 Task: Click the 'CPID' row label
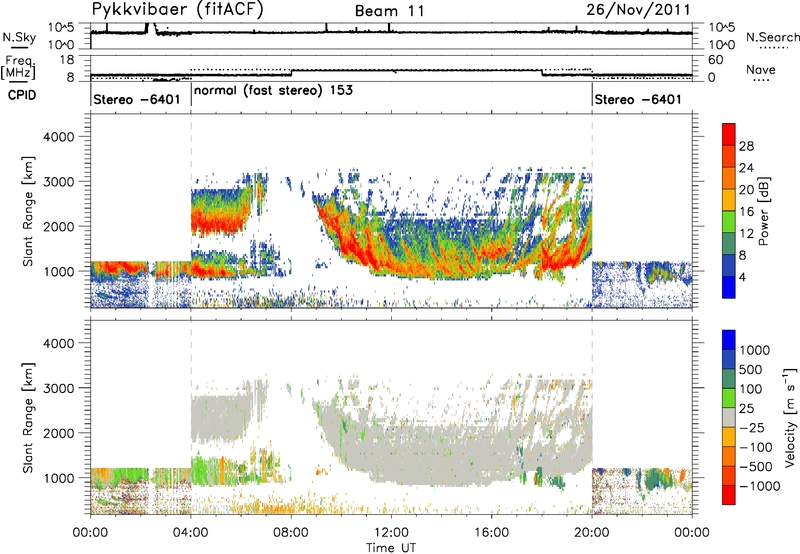[22, 95]
